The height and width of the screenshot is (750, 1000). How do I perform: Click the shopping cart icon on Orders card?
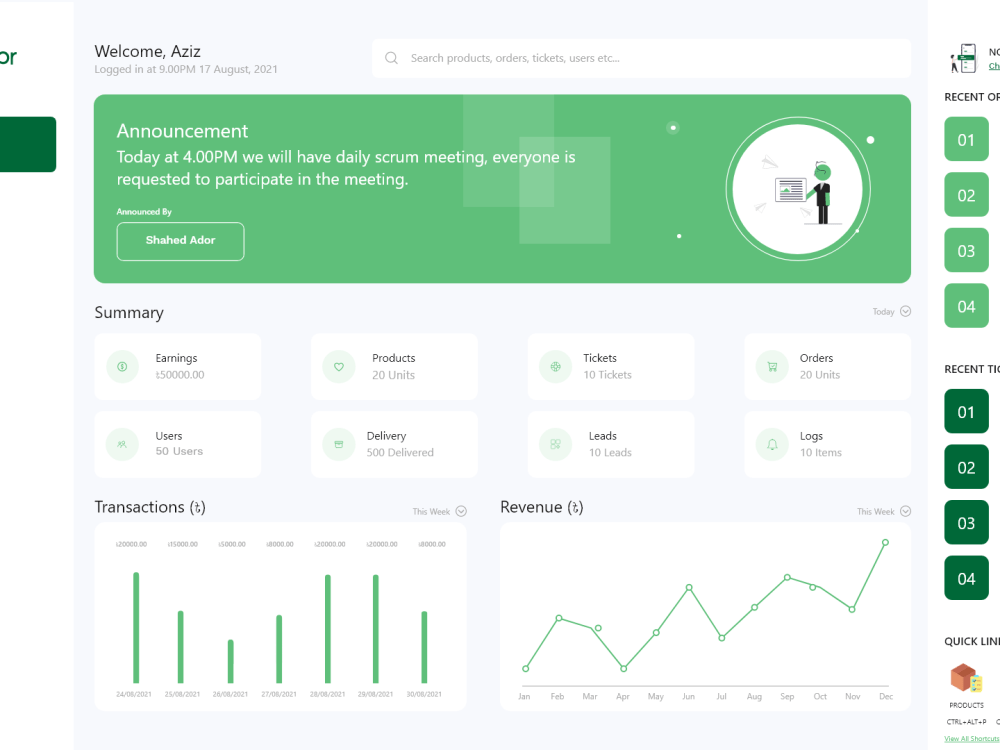(x=771, y=367)
